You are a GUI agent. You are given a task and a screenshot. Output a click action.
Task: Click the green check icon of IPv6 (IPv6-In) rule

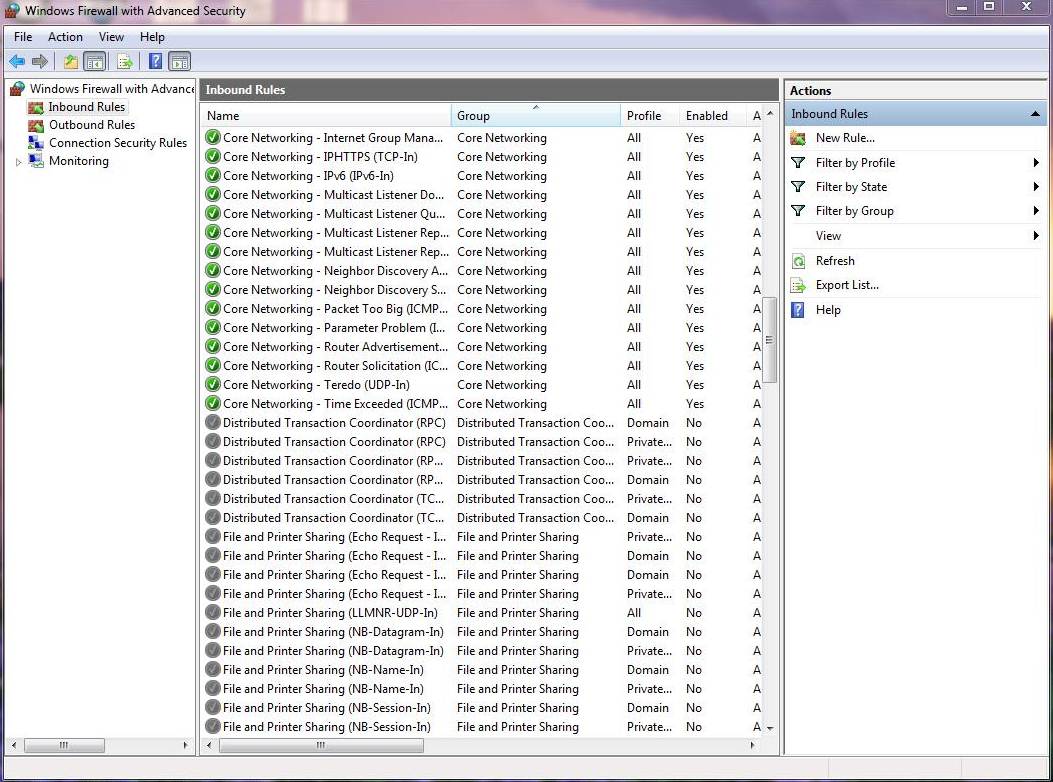click(213, 176)
